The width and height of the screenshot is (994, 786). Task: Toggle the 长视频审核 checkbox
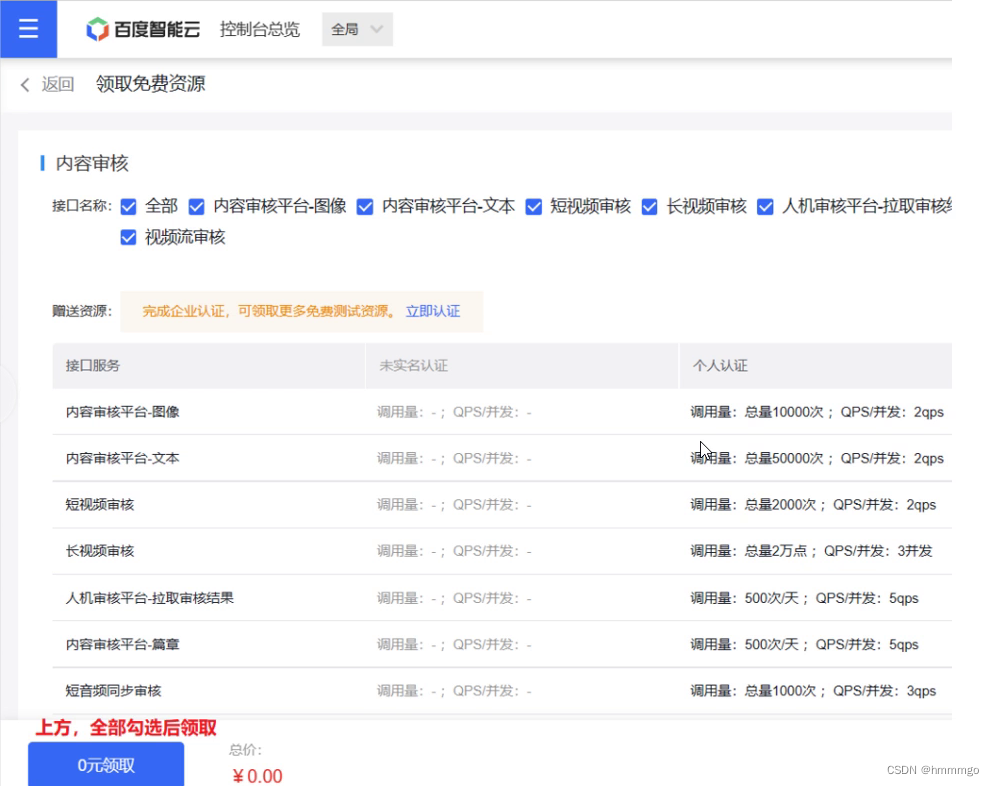651,207
